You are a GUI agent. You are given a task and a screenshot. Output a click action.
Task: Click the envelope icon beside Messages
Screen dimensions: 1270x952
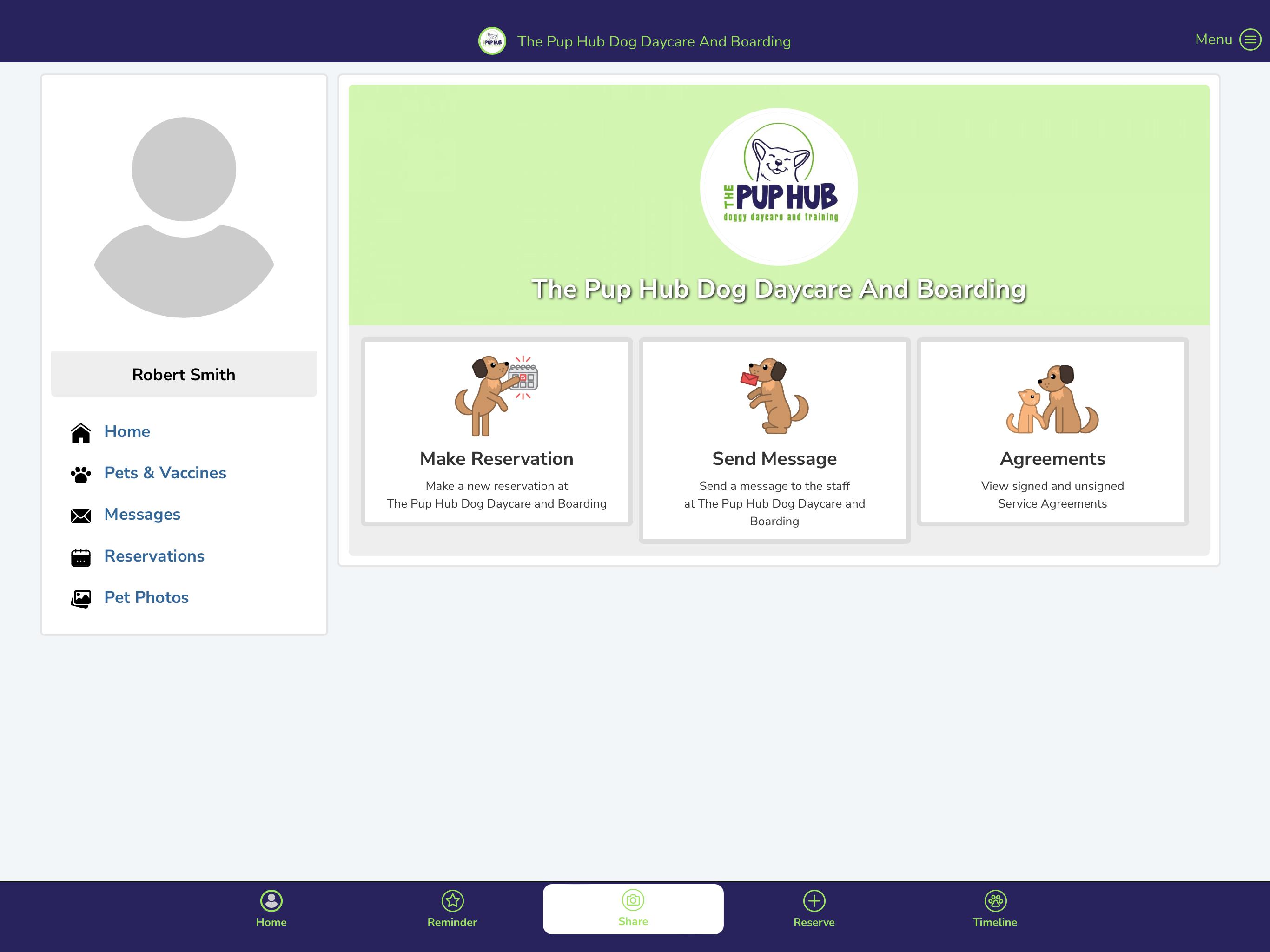(81, 516)
